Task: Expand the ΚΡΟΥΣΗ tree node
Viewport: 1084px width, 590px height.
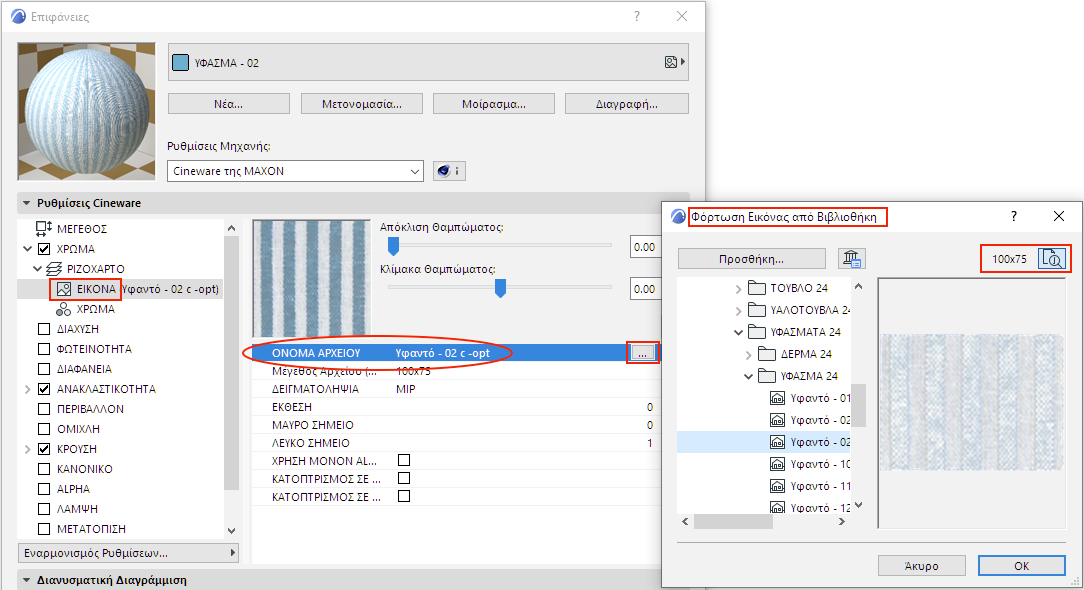Action: tap(28, 450)
